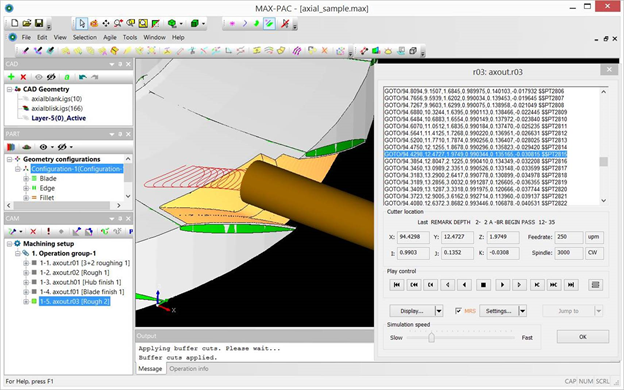The height and width of the screenshot is (390, 624).
Task: Click the Spindle speed field
Action: [x=569, y=253]
